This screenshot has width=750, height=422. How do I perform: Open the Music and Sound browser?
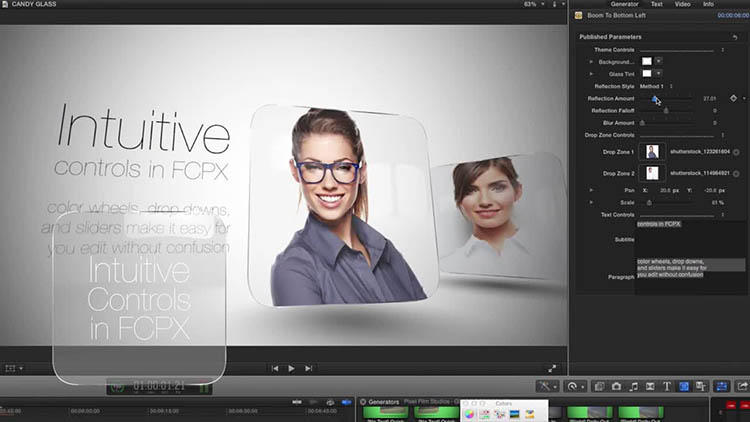tap(633, 386)
